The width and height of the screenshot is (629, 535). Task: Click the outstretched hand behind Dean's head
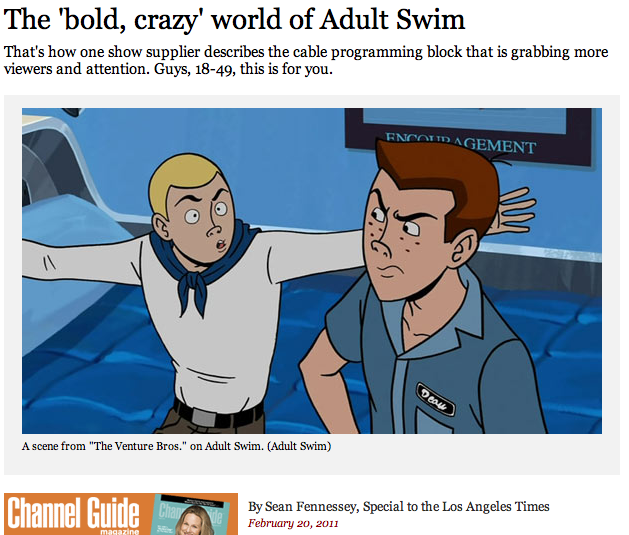click(x=515, y=211)
